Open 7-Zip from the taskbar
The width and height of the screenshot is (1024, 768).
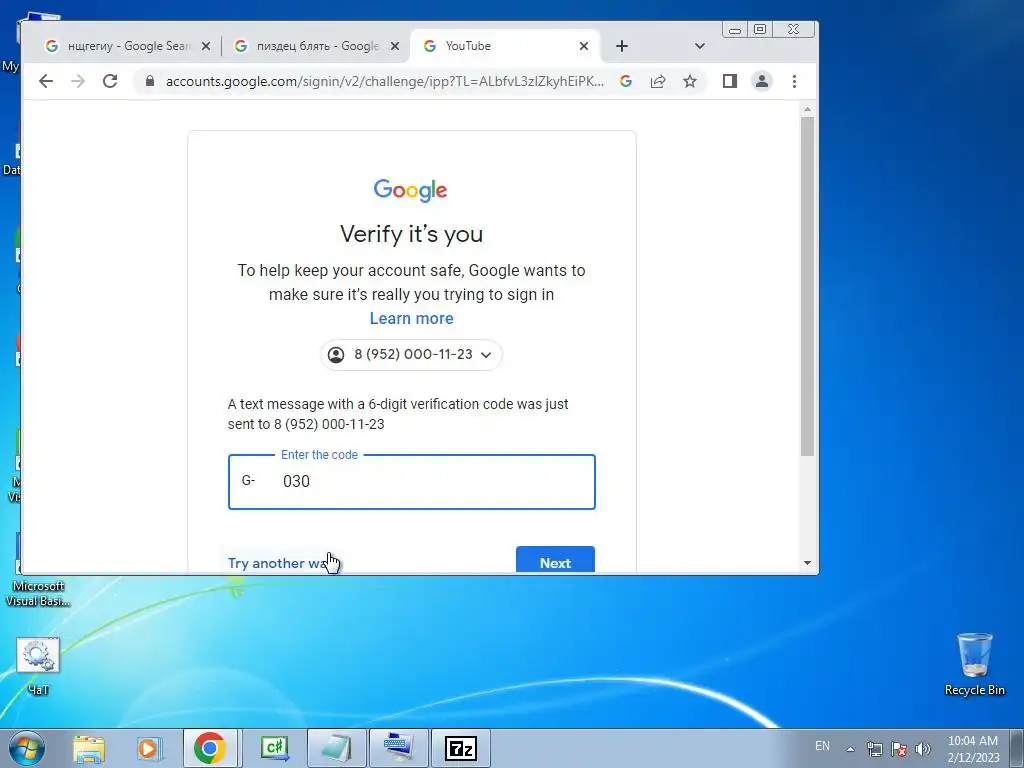click(461, 748)
